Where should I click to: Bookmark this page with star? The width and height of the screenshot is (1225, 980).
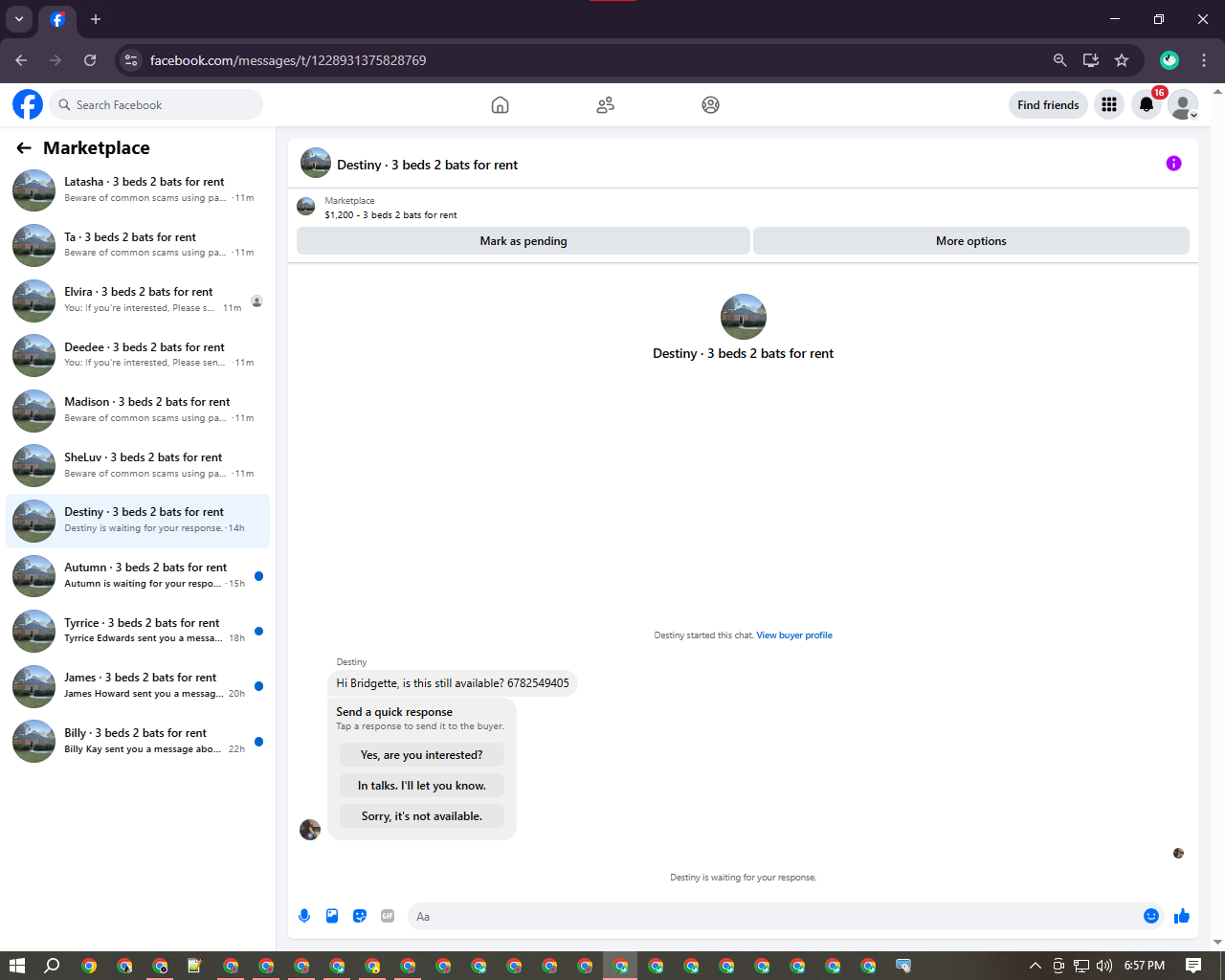click(1122, 60)
